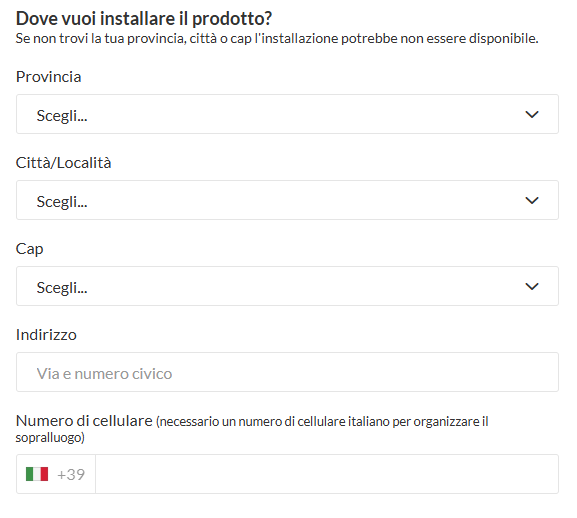Click the Italian flag icon
The width and height of the screenshot is (577, 518).
[37, 474]
